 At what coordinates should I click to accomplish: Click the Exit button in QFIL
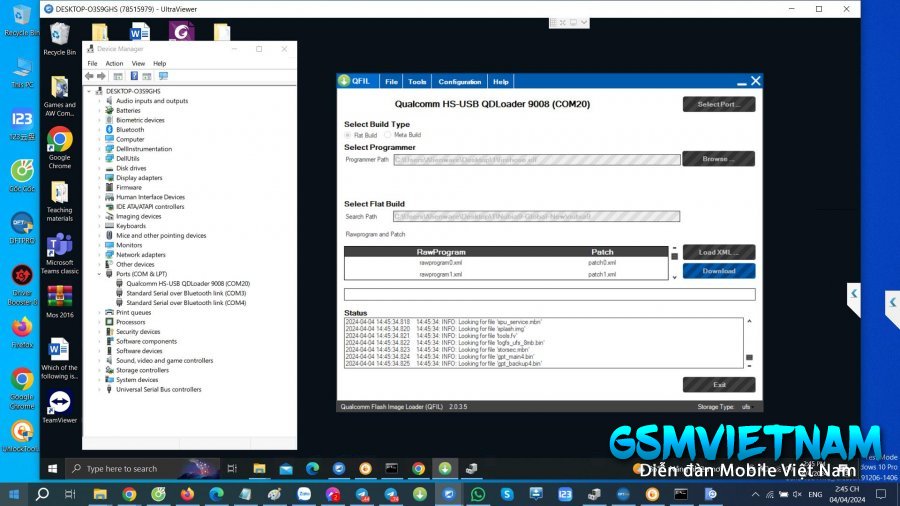(x=719, y=385)
